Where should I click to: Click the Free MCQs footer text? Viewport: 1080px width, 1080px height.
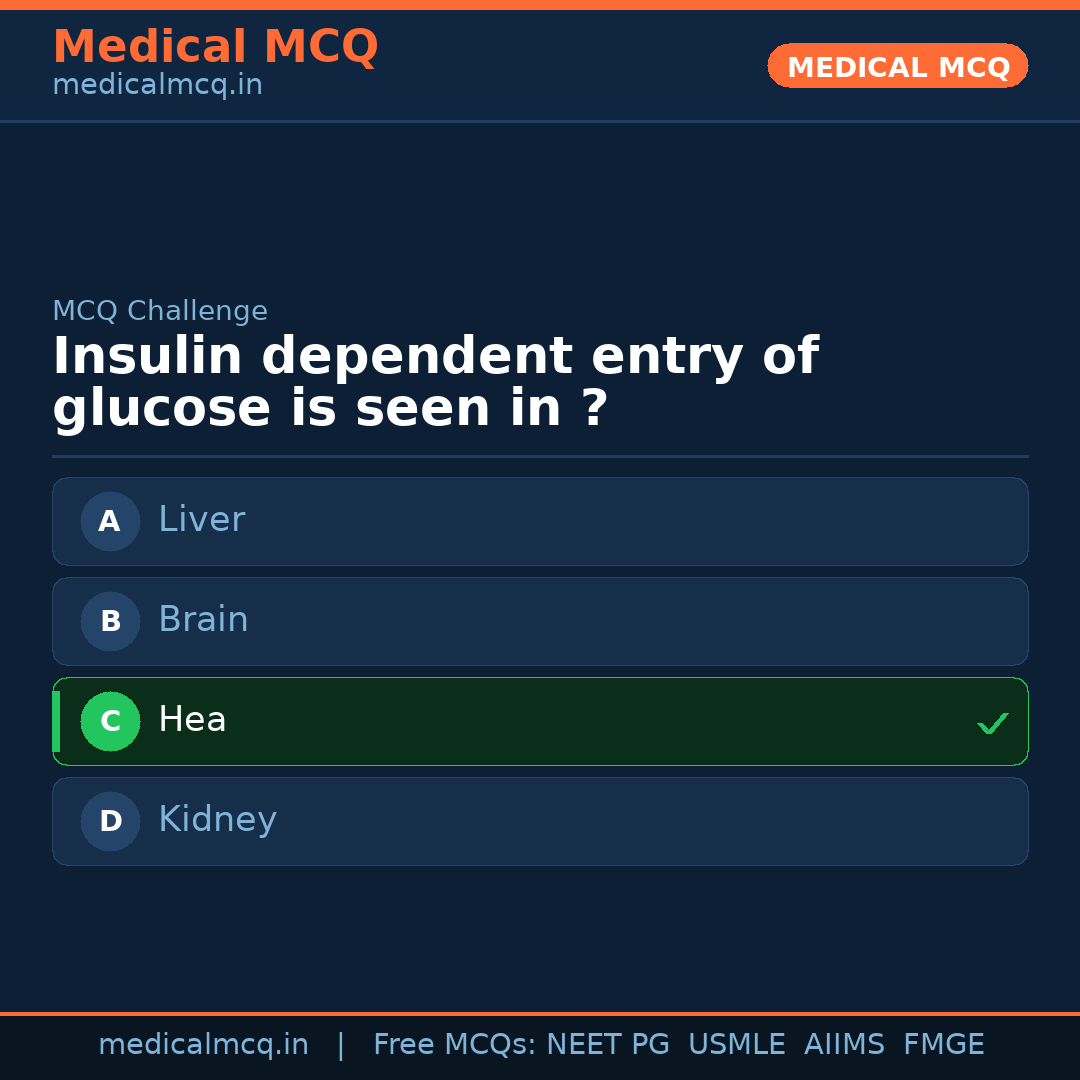pos(454,1045)
